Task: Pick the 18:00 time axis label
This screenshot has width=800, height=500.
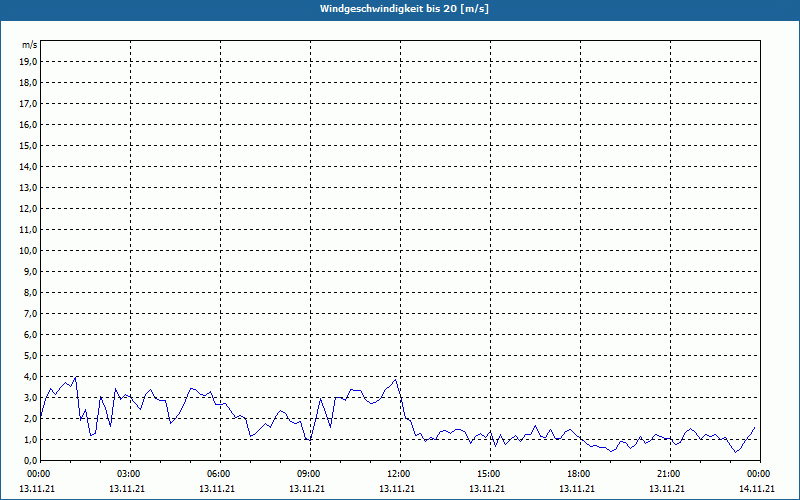Action: 578,474
